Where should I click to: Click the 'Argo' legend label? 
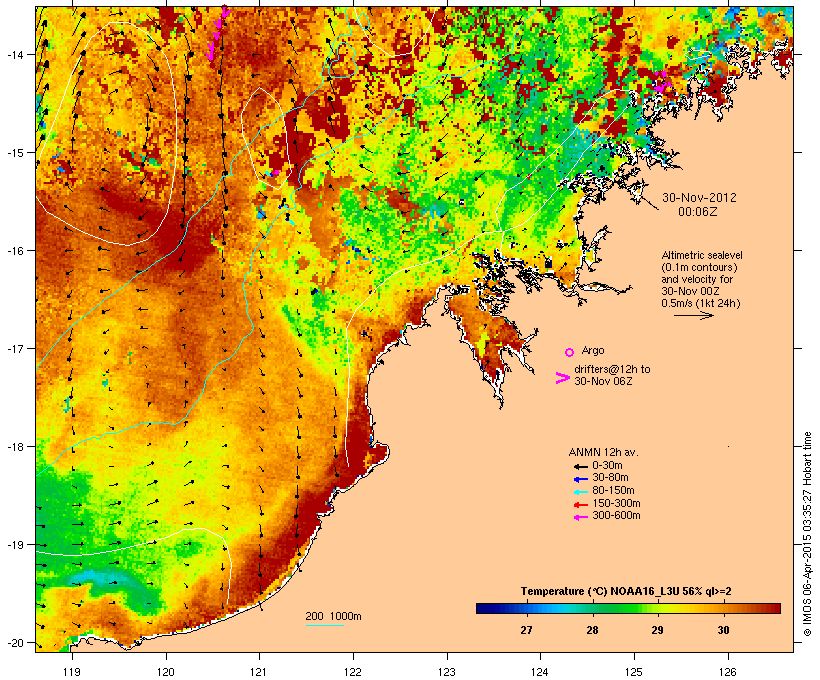pos(593,350)
